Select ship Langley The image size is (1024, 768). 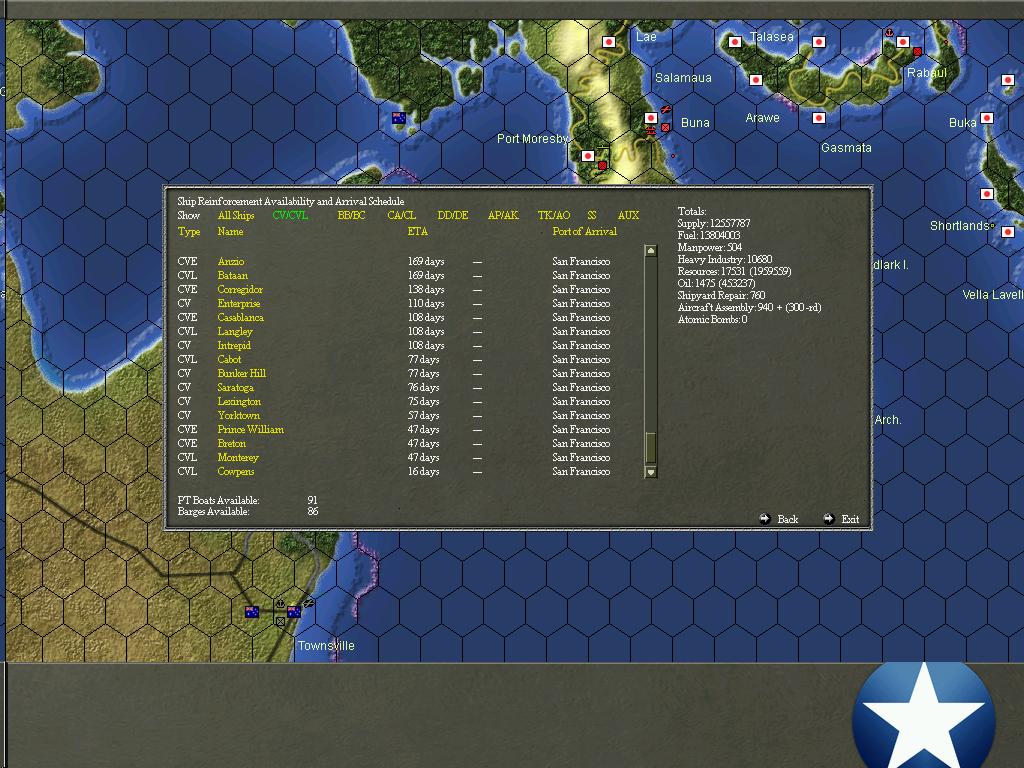point(235,332)
